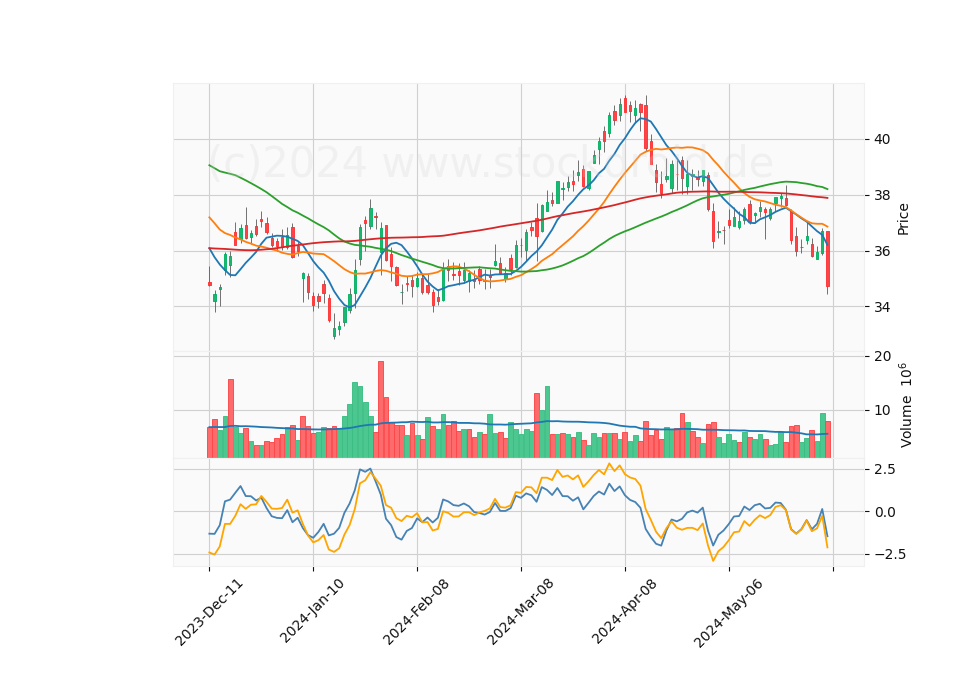The image size is (960, 690).
Task: Click the 2024-May-06 date label
Action: tap(728, 612)
